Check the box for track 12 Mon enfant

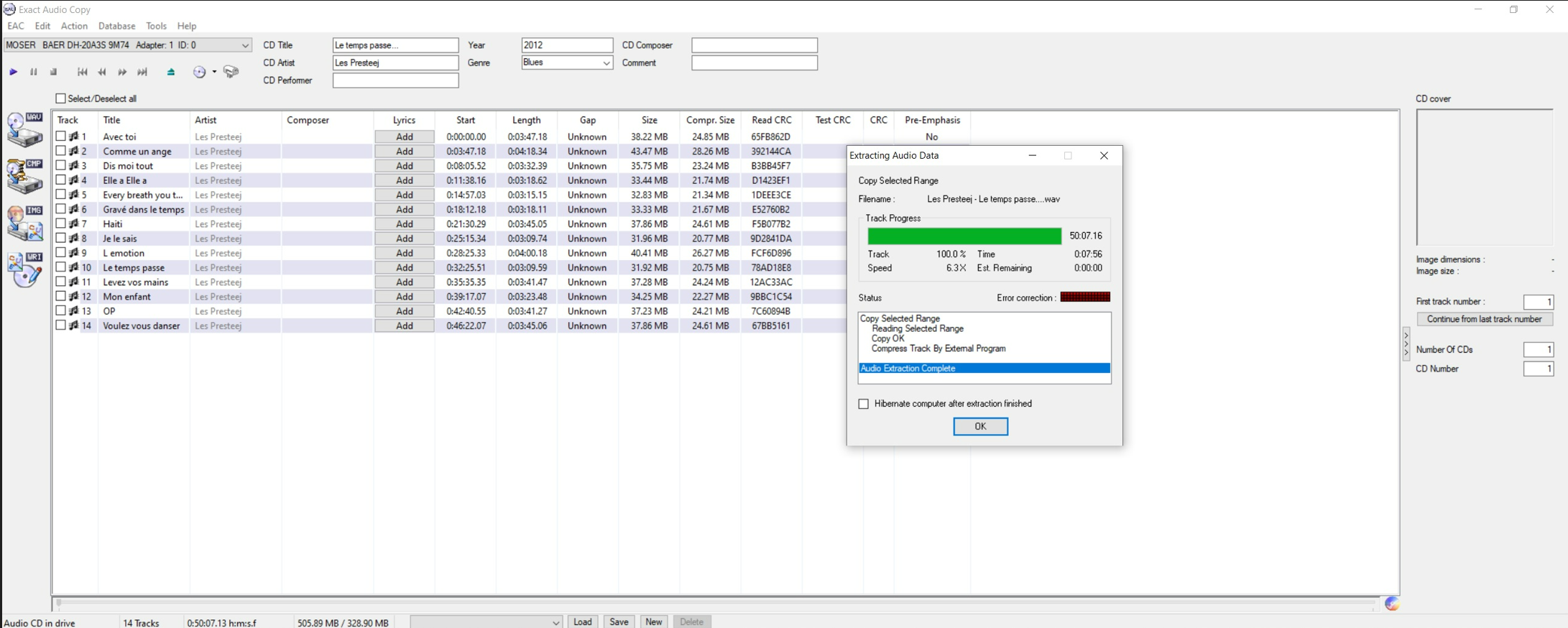click(60, 296)
